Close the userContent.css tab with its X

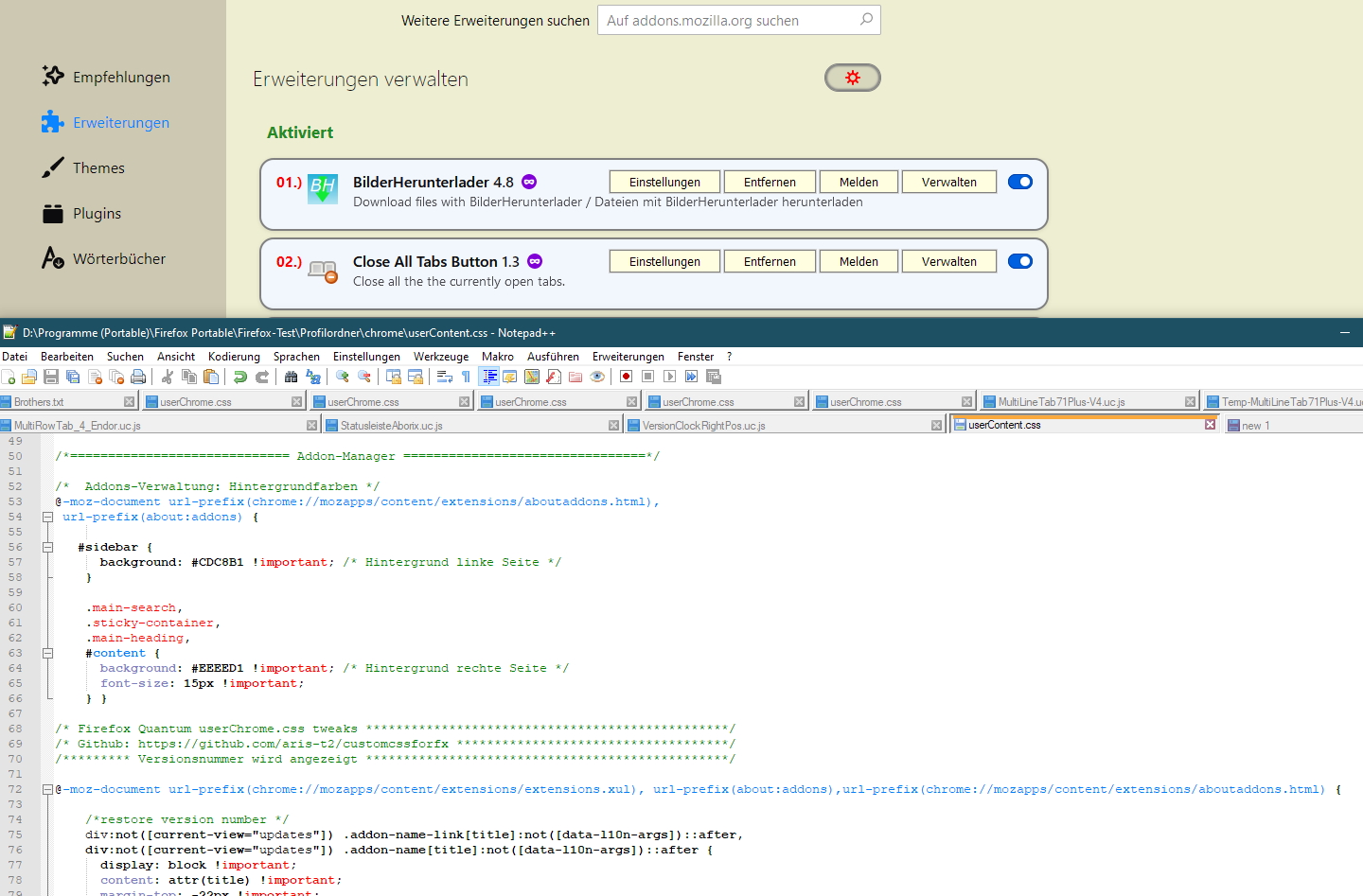(x=1210, y=425)
